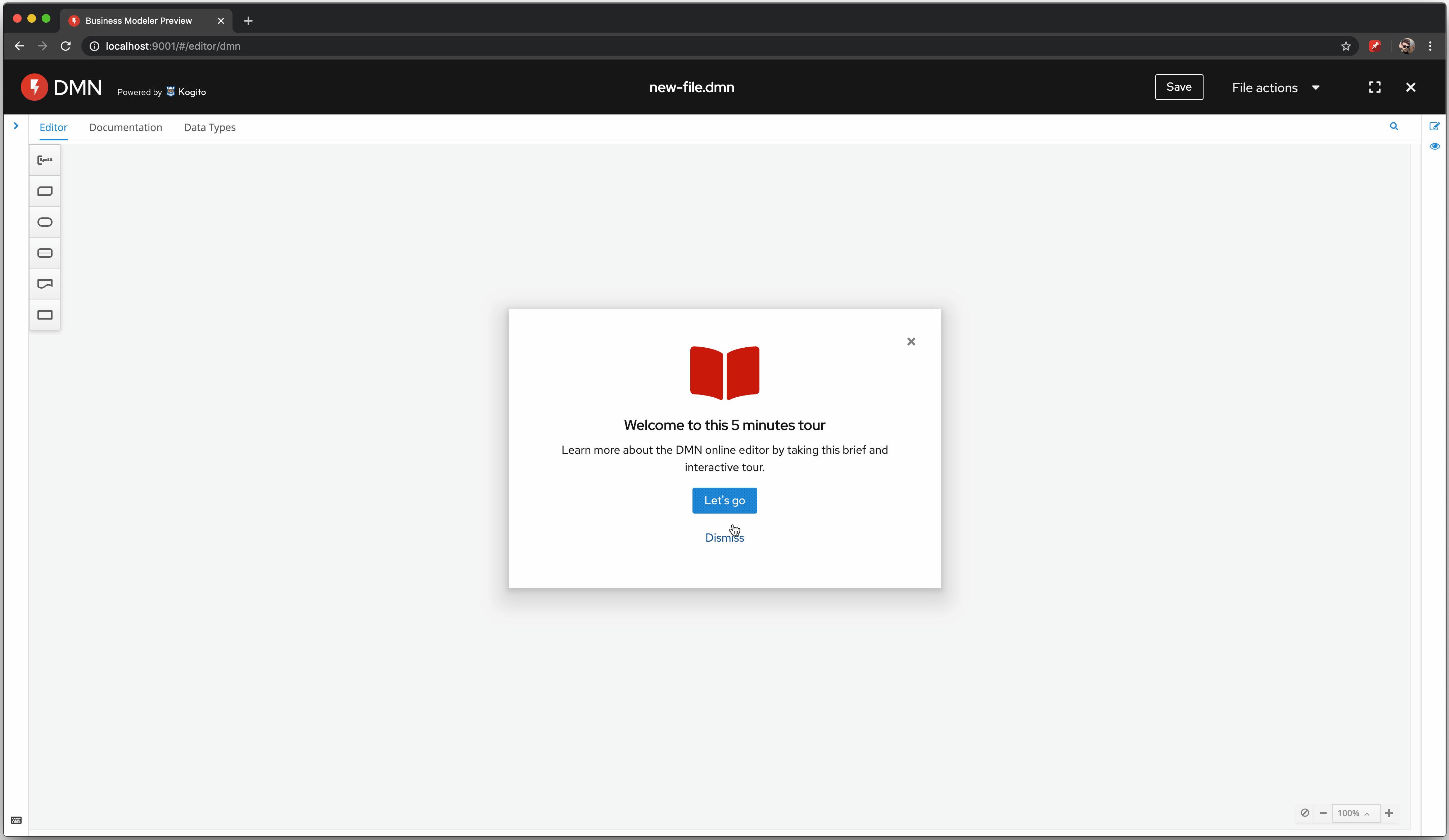Image resolution: width=1449 pixels, height=840 pixels.
Task: Select the Decision Service palette shape
Action: 45,253
